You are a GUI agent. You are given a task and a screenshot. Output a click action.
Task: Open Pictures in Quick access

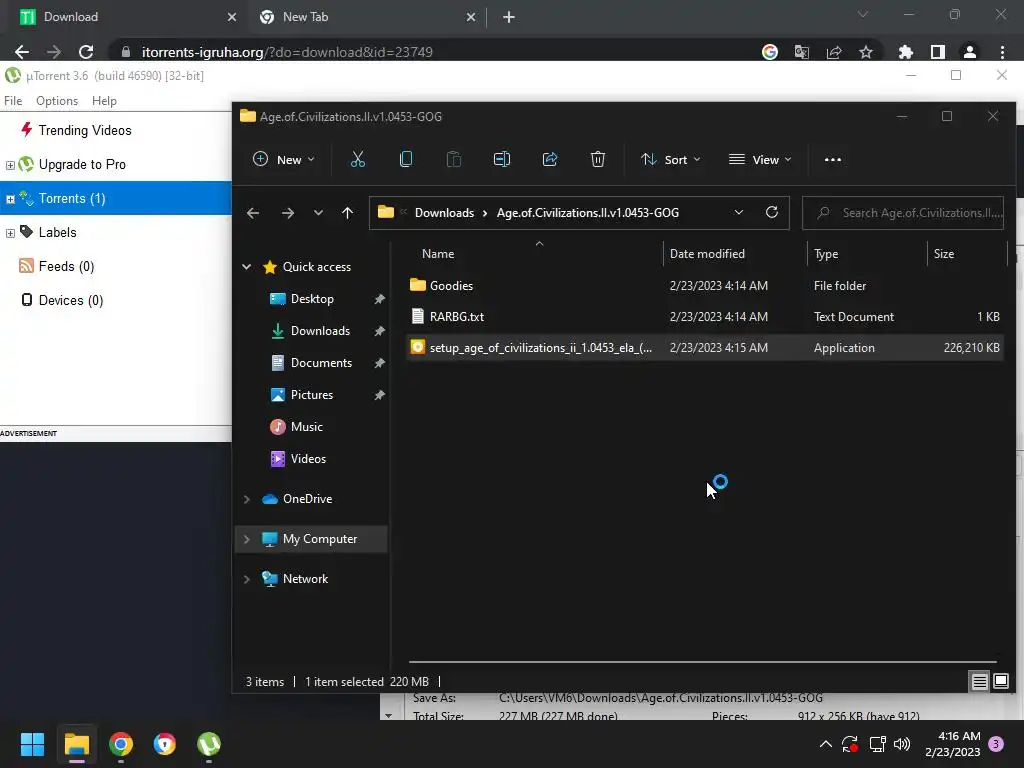[312, 395]
